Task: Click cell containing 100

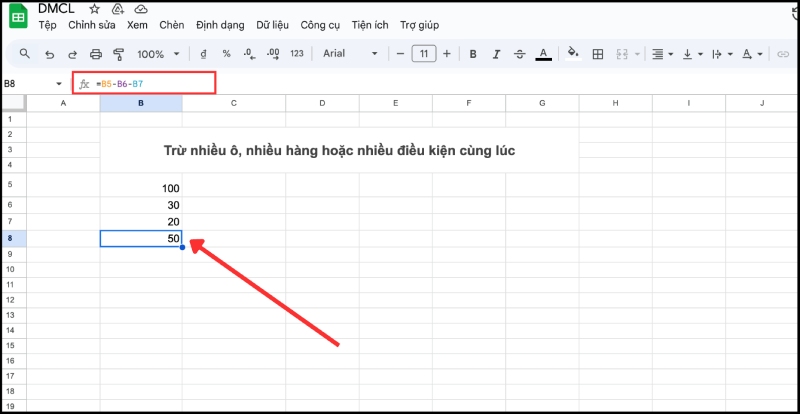Action: click(141, 185)
